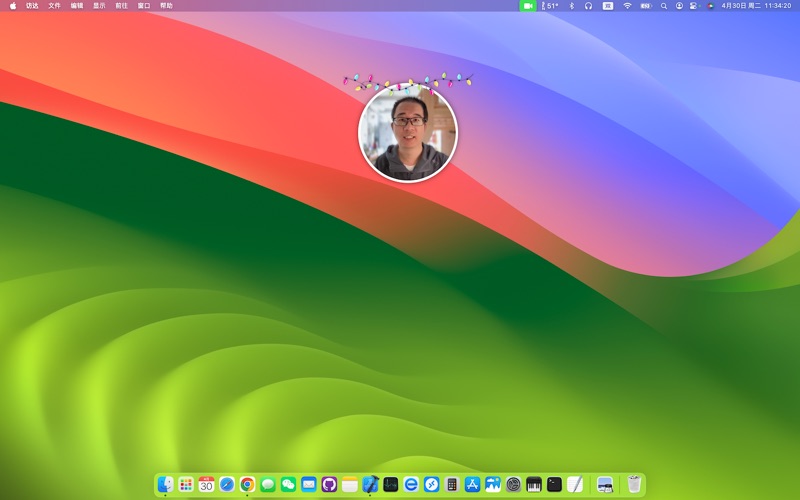Toggle Bluetooth from the menu bar
Image resolution: width=800 pixels, height=500 pixels.
tap(572, 6)
